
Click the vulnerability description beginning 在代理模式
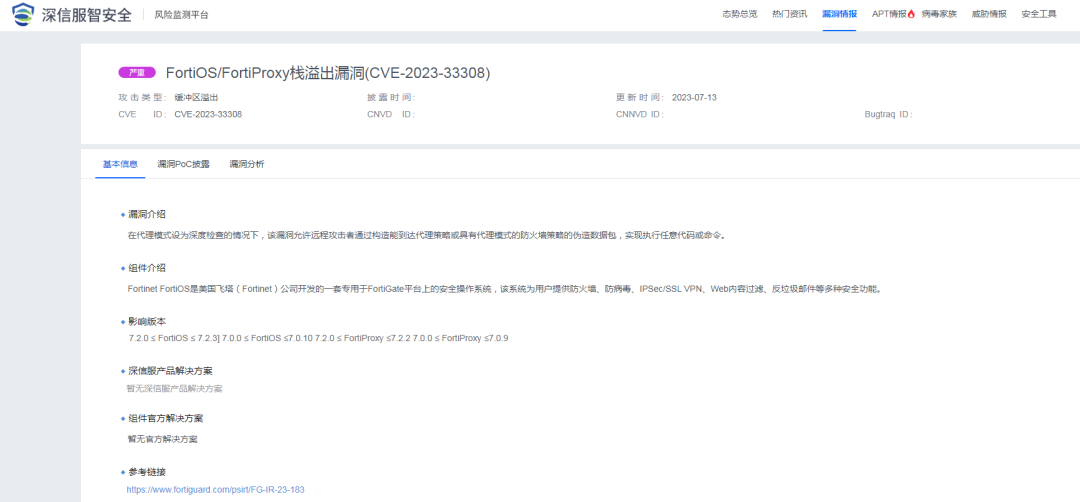coord(427,235)
